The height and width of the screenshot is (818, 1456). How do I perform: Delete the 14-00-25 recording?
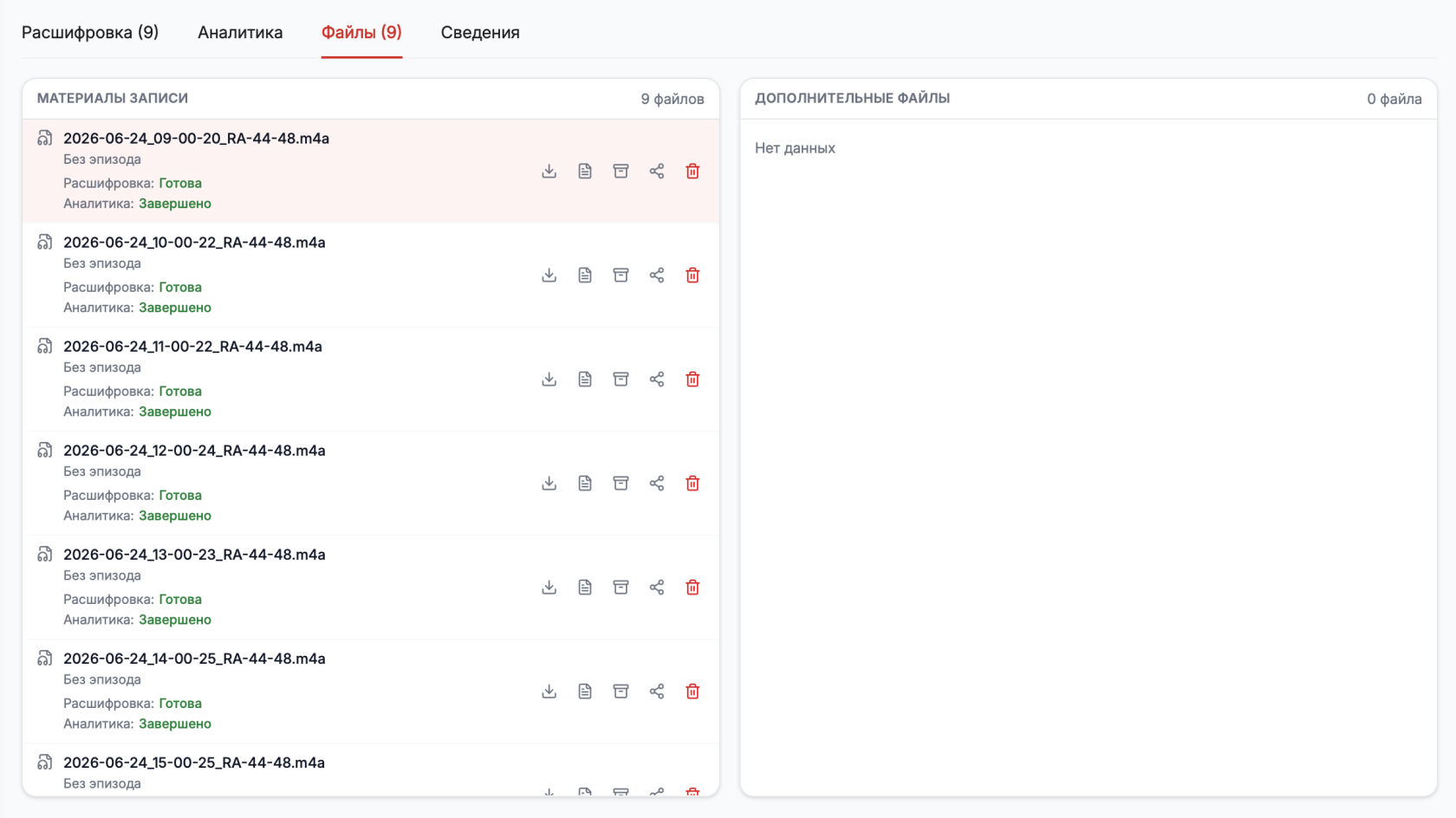click(692, 691)
